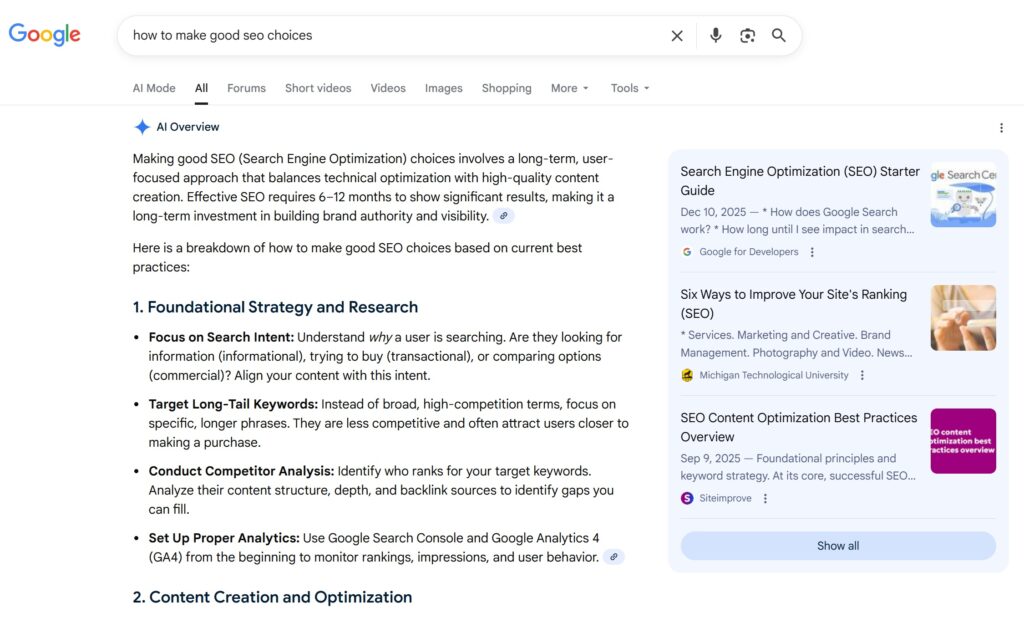Screen dimensions: 1024x618
Task: Click source link icon after 'user behavior'
Action: coord(613,557)
